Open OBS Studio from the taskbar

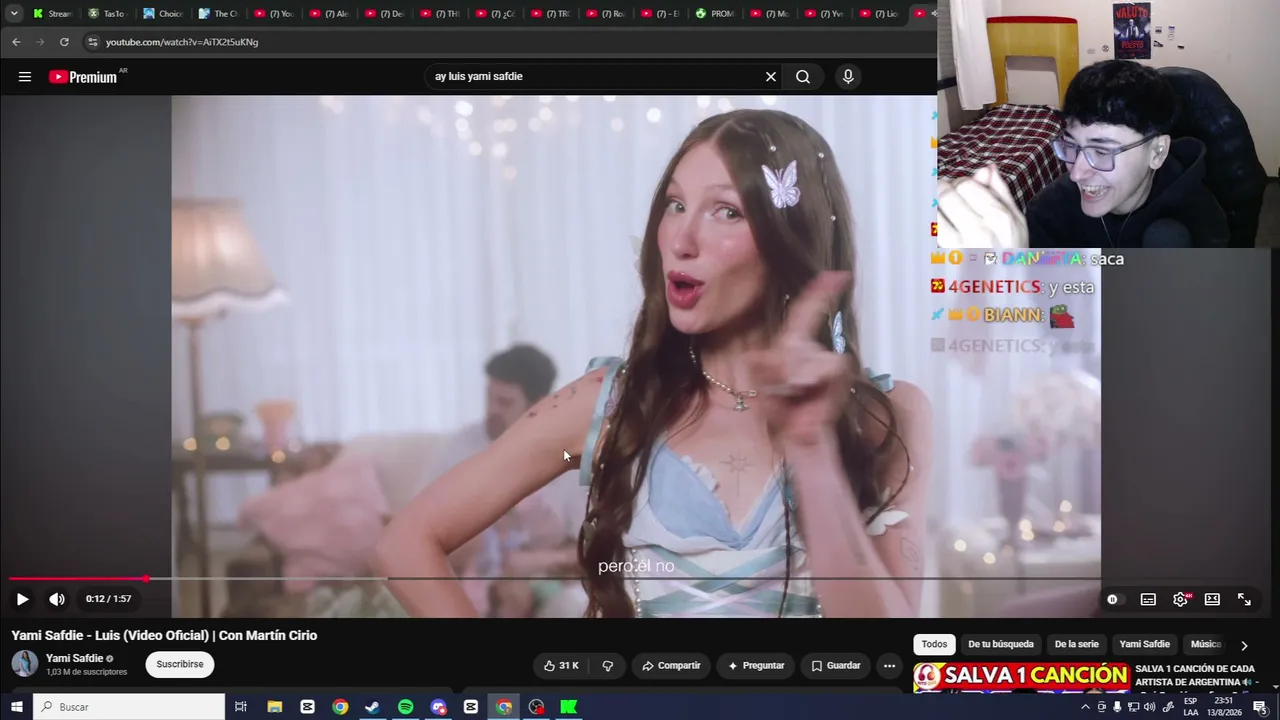pos(536,707)
